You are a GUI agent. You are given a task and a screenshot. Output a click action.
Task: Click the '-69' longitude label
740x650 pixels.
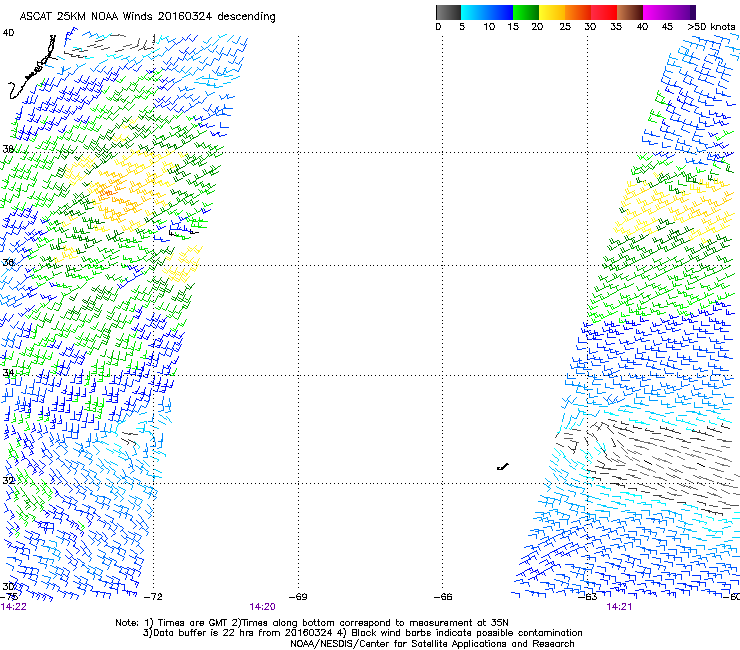[x=298, y=597]
